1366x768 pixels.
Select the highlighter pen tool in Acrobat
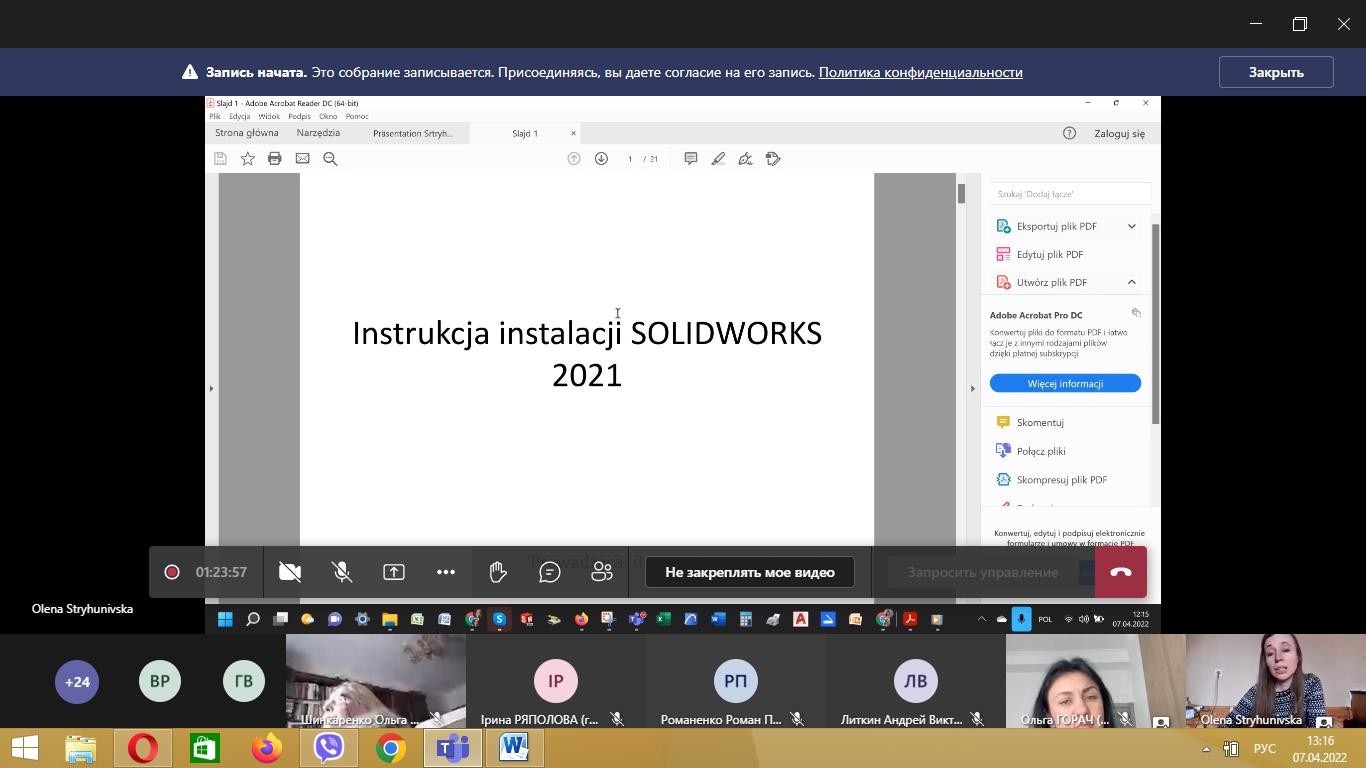[x=718, y=158]
